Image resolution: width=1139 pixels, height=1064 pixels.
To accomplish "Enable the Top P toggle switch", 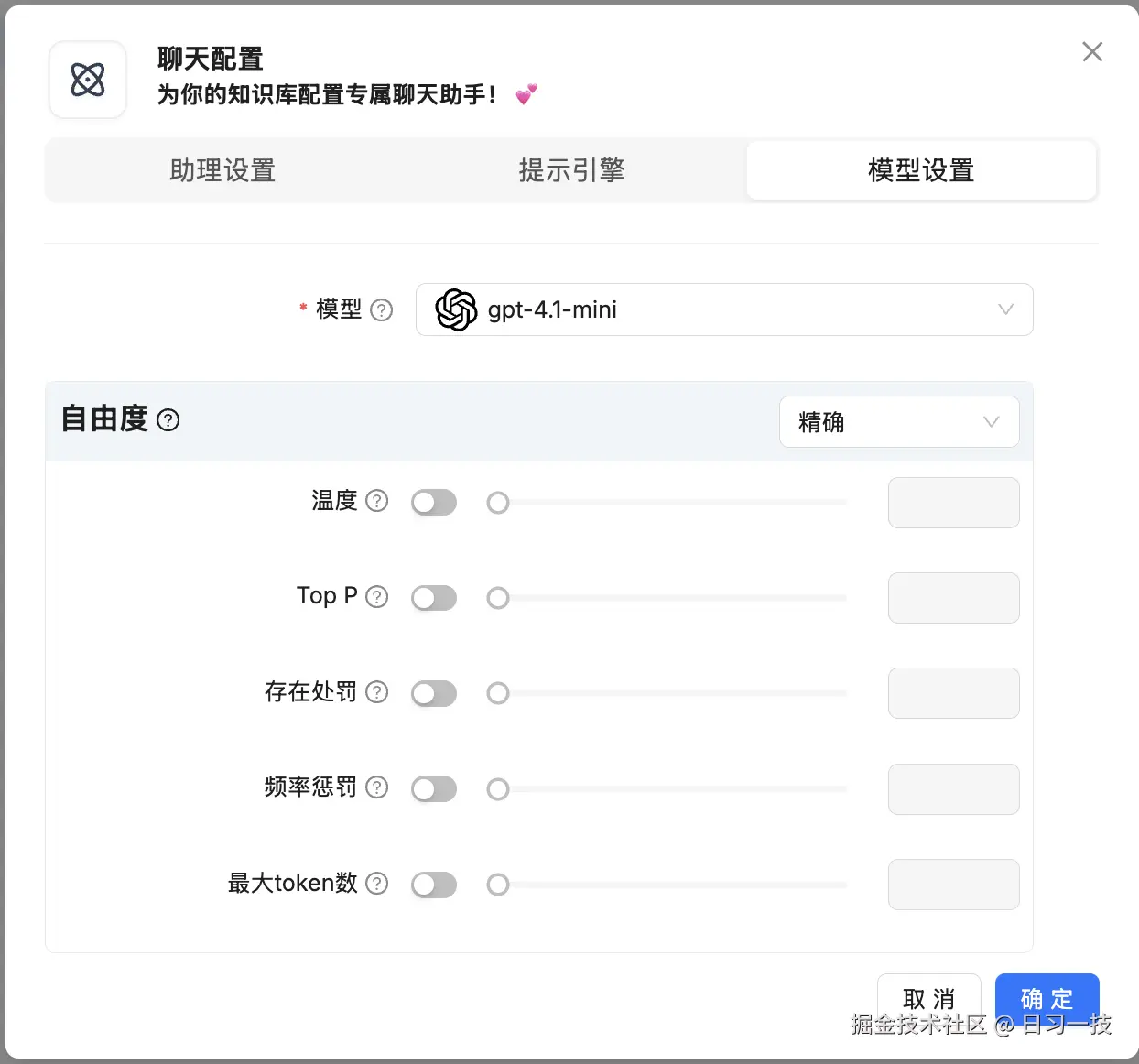I will click(433, 597).
